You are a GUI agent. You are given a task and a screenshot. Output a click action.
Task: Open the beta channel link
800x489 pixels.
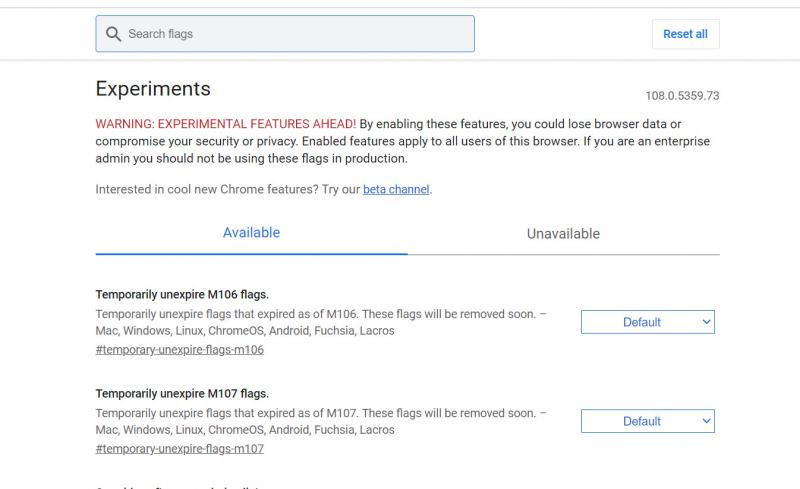click(396, 189)
